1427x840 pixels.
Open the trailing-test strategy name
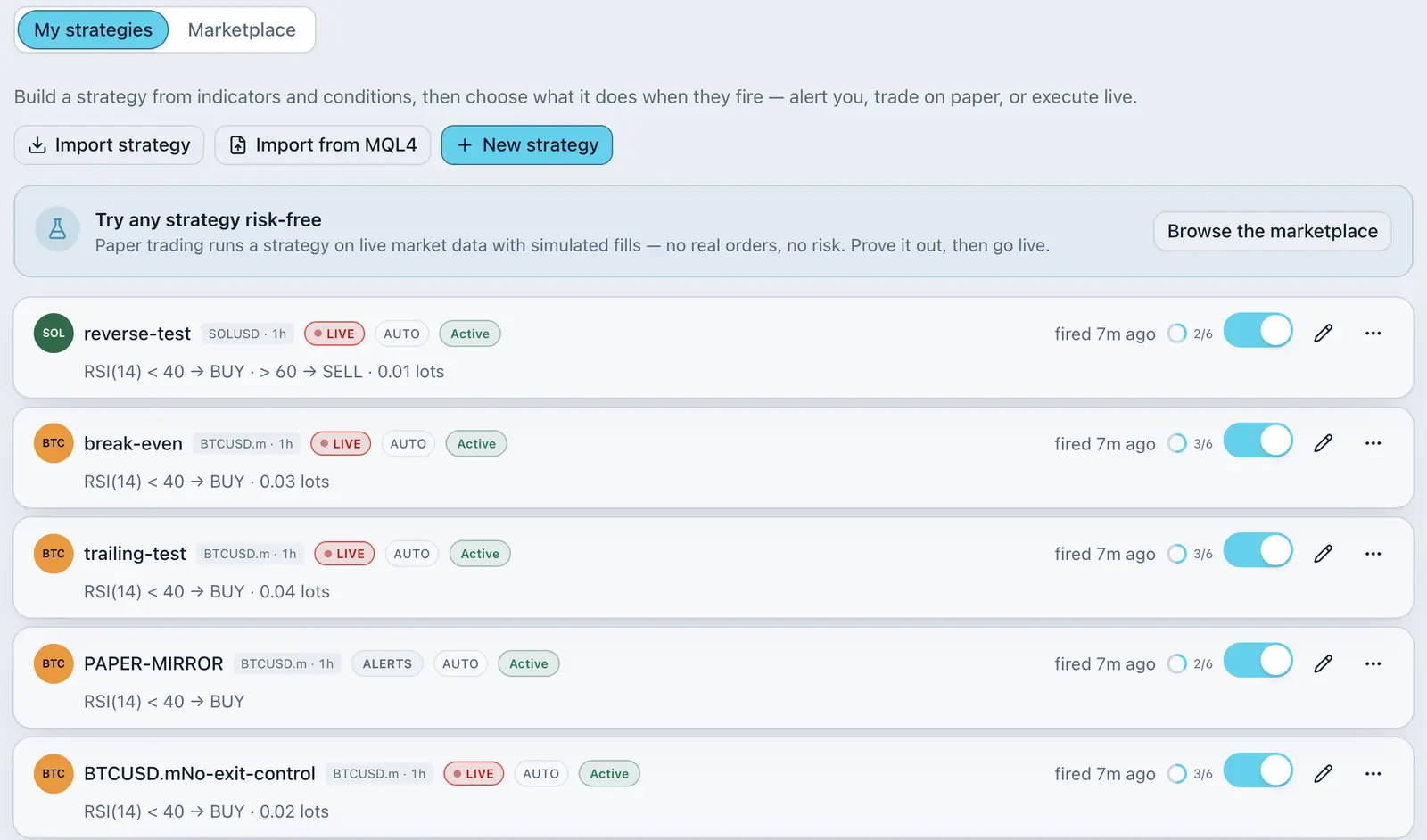[135, 554]
